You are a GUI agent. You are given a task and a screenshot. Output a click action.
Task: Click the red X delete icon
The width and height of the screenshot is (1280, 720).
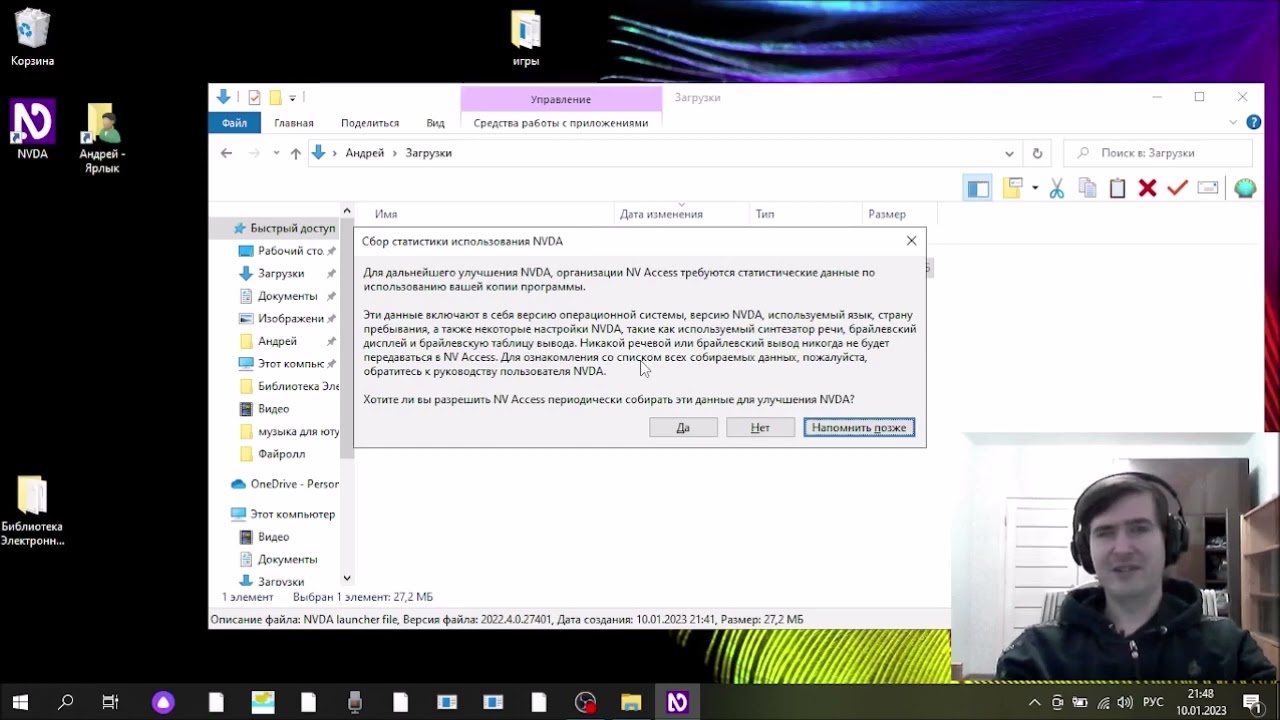[1147, 188]
